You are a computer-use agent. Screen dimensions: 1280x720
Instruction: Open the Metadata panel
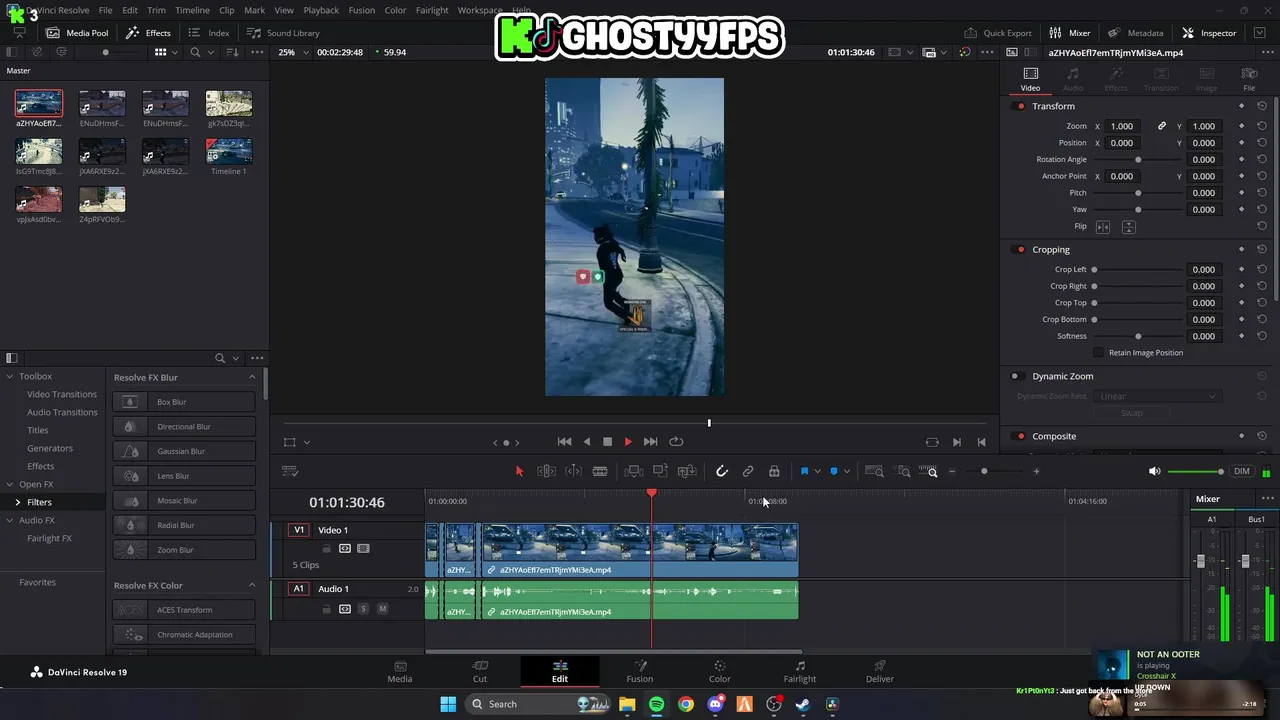pyautogui.click(x=1136, y=33)
